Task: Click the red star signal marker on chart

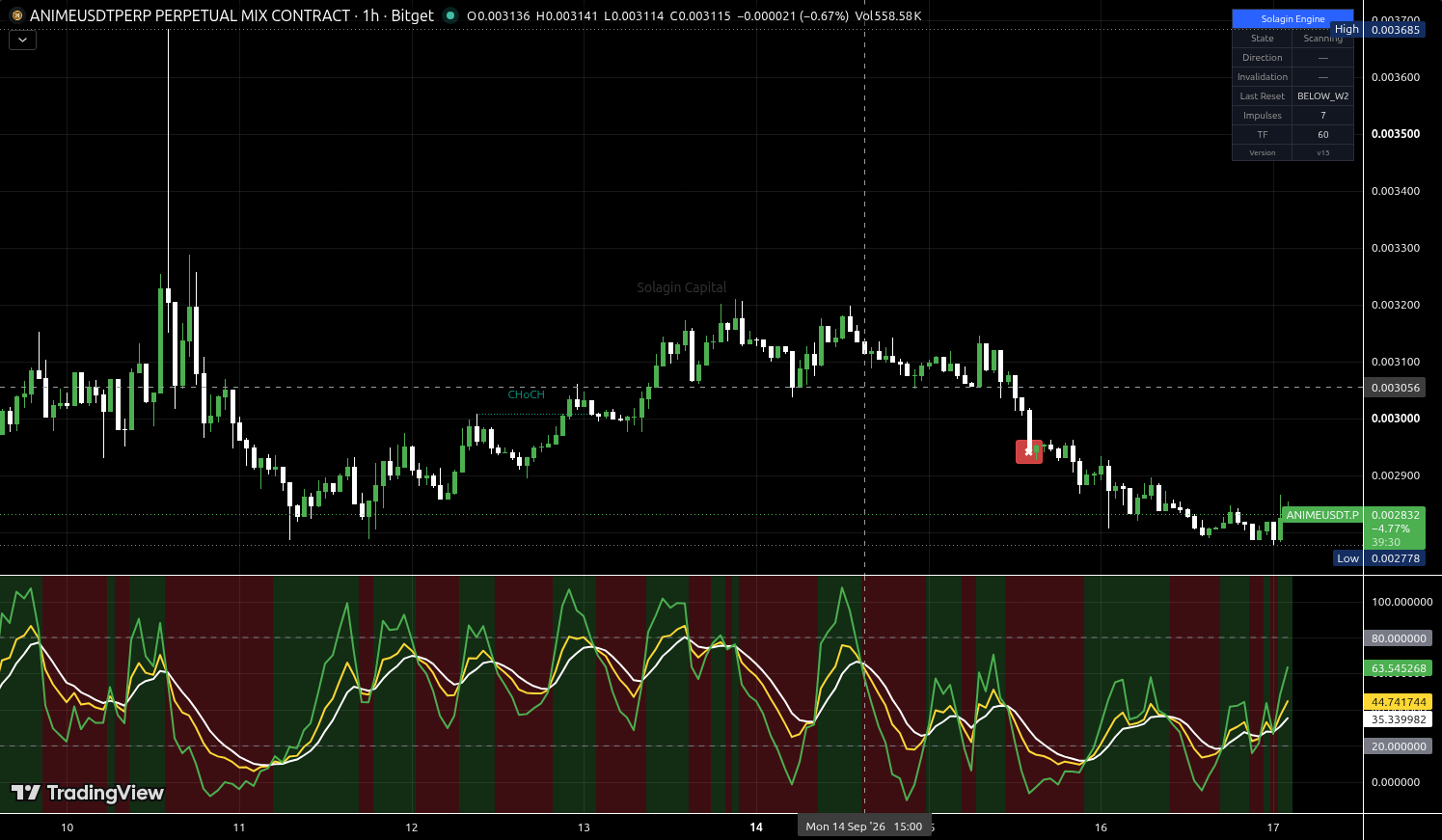Action: (x=1028, y=451)
